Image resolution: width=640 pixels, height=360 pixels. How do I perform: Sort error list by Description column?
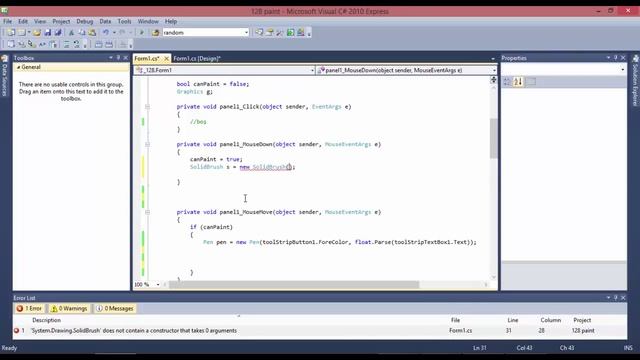tap(47, 320)
